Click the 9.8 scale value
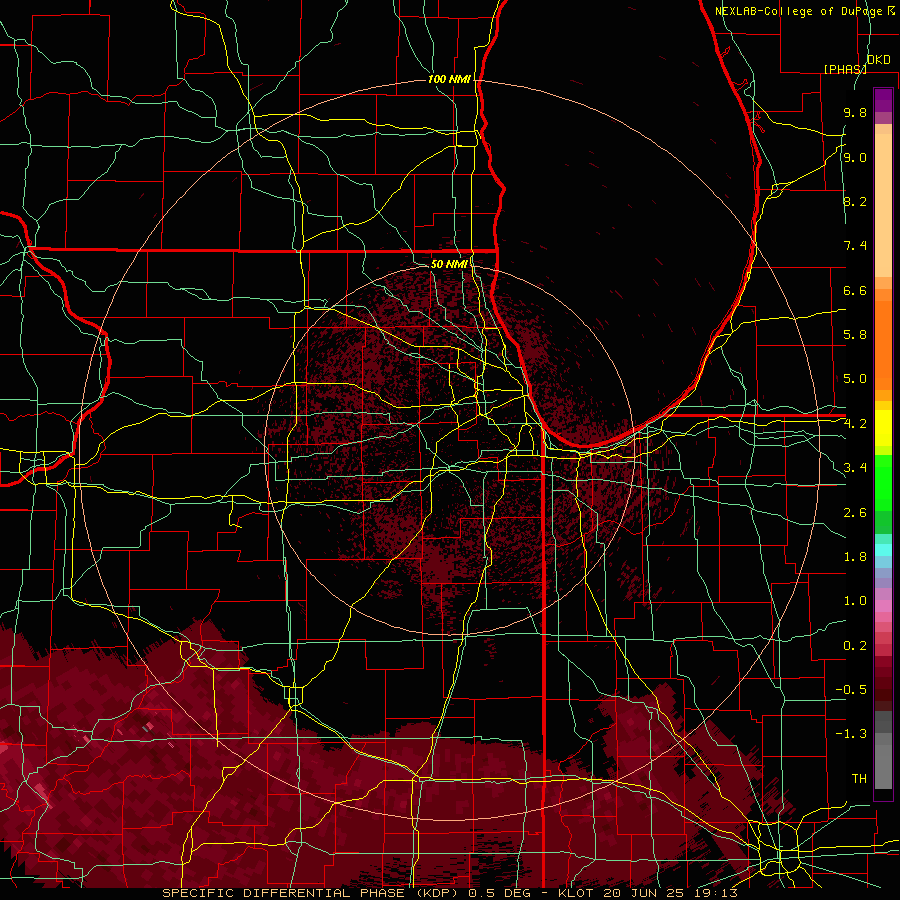 [x=855, y=112]
